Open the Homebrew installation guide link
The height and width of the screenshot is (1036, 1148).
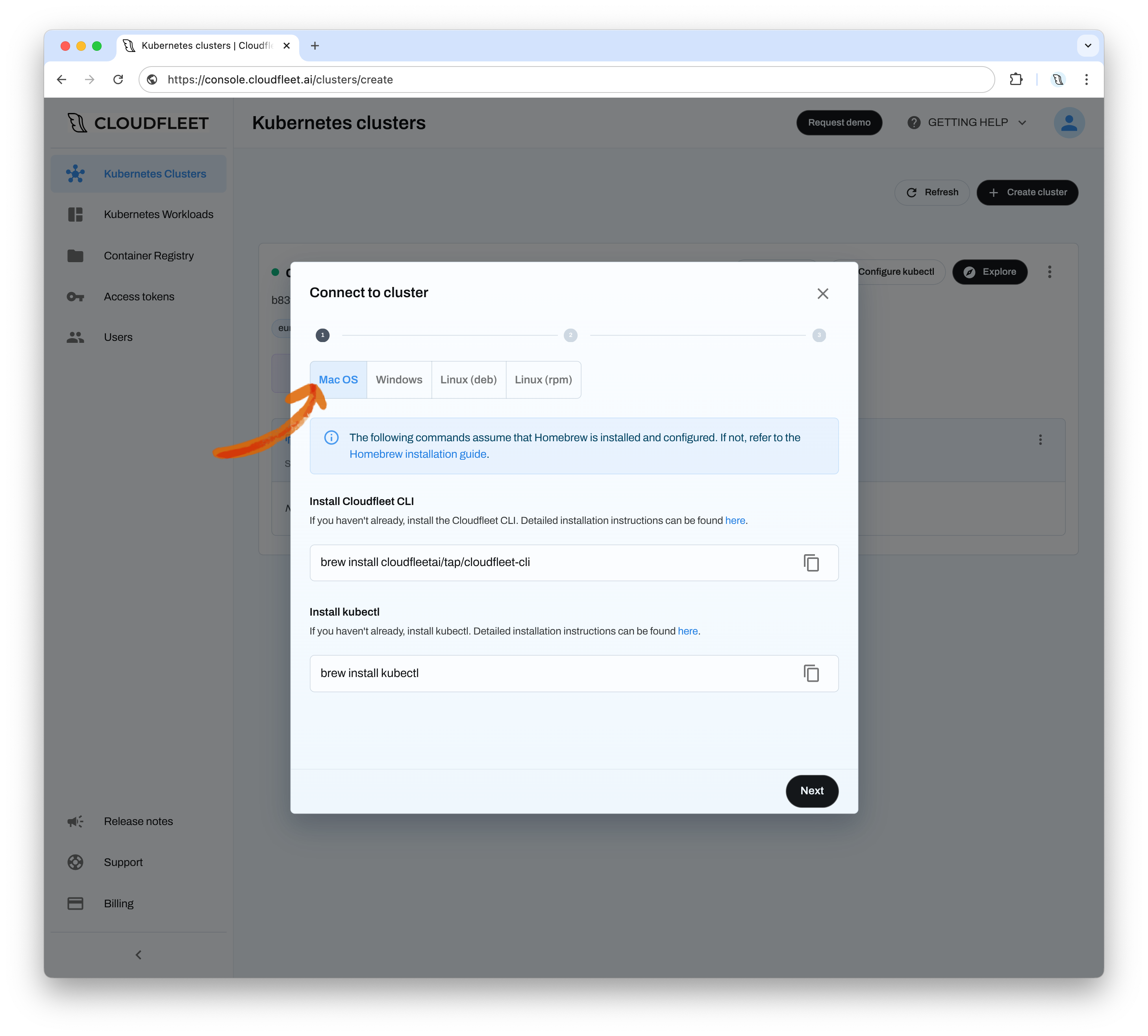(x=418, y=454)
